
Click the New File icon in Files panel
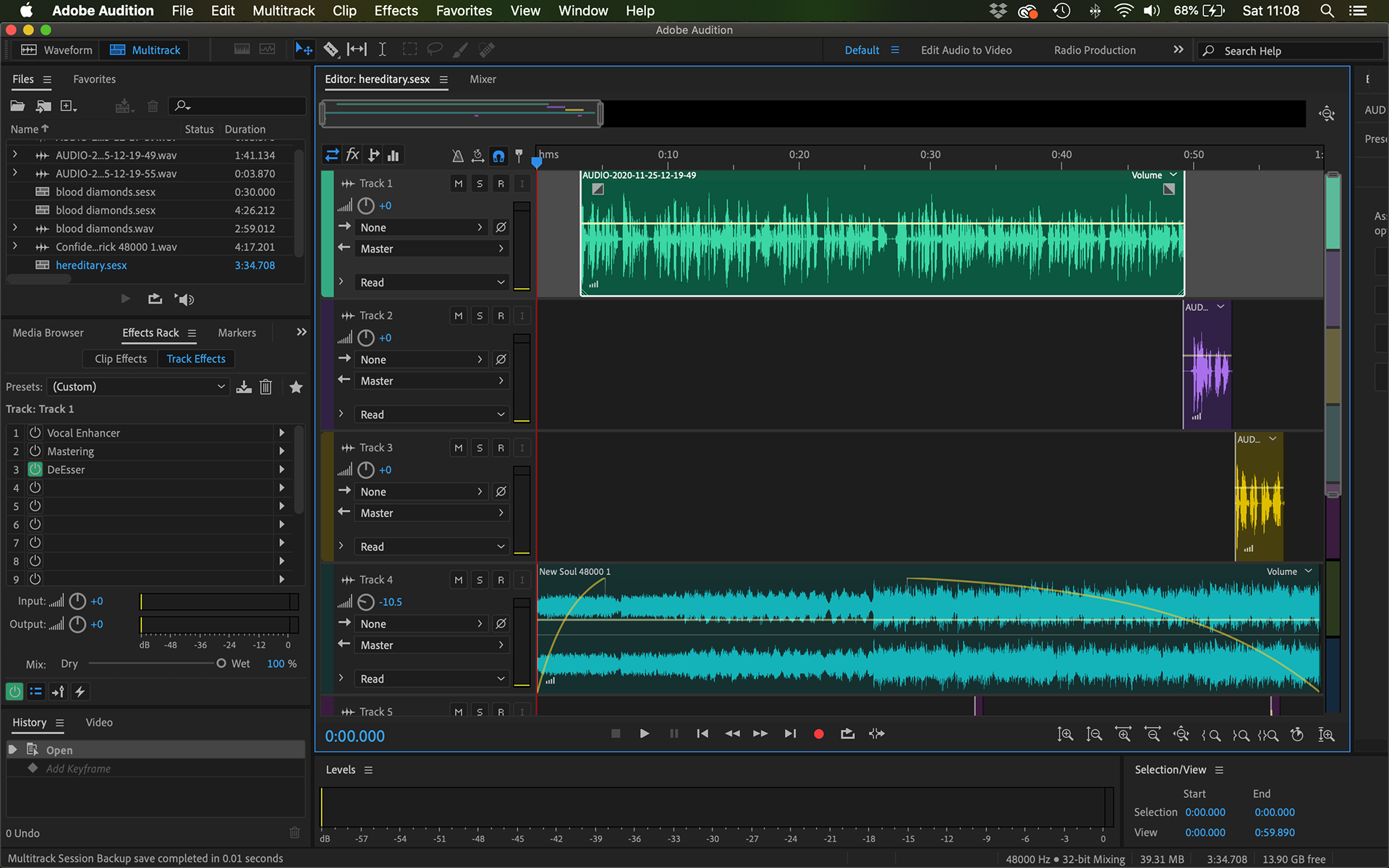pyautogui.click(x=69, y=106)
